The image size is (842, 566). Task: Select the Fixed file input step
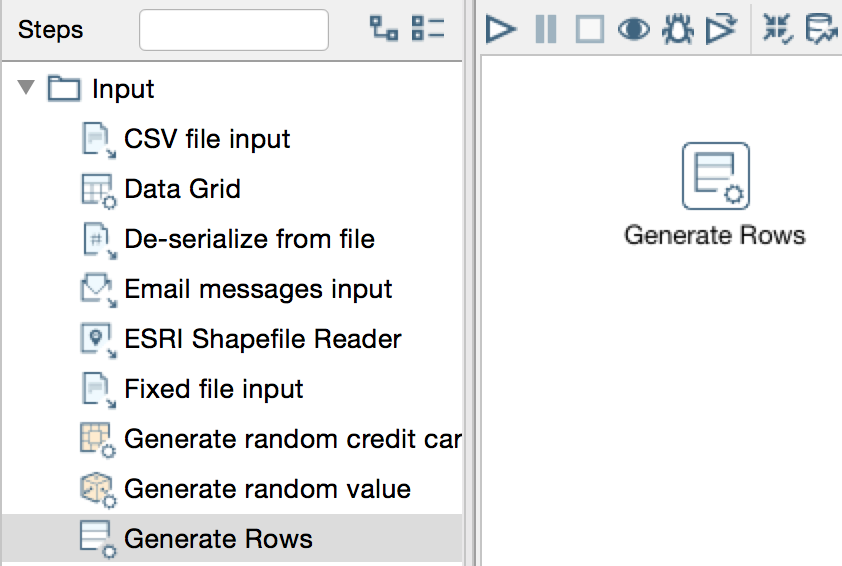(213, 389)
